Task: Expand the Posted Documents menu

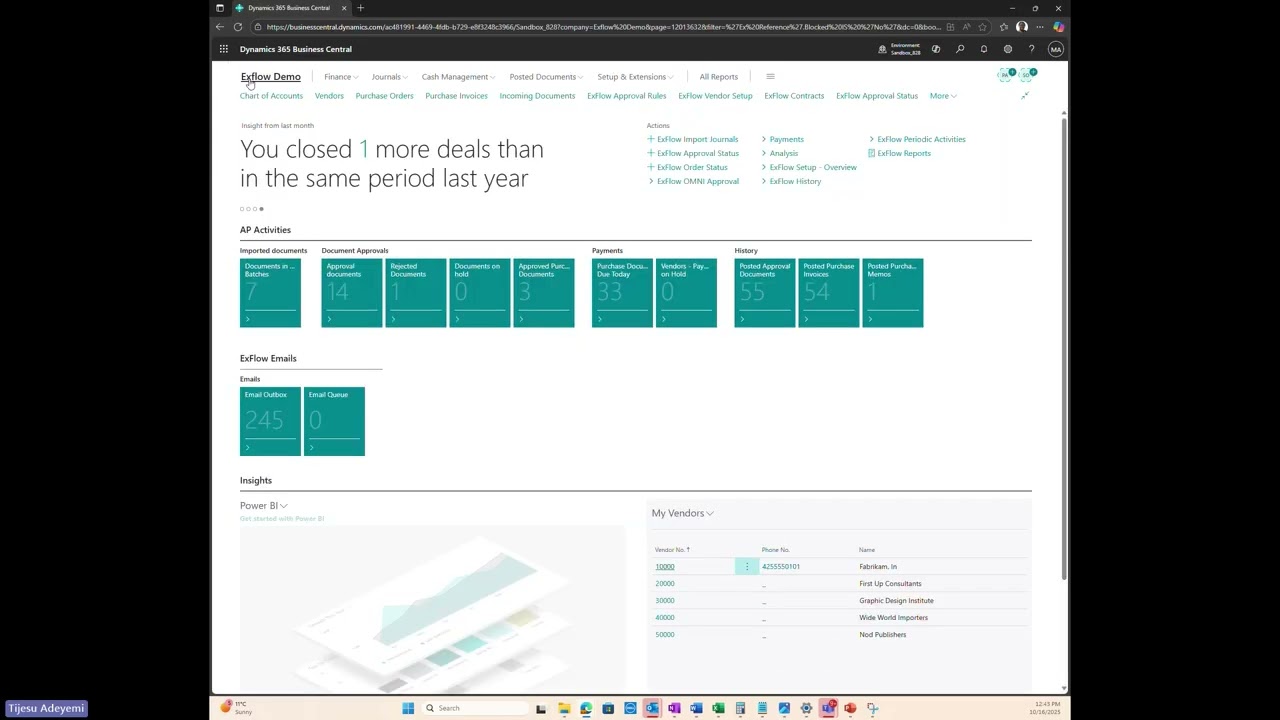Action: pyautogui.click(x=546, y=77)
